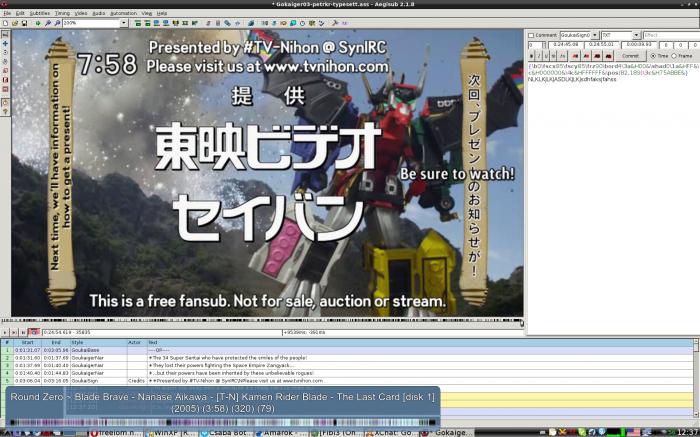Click the Strikeout format button

pyautogui.click(x=554, y=56)
